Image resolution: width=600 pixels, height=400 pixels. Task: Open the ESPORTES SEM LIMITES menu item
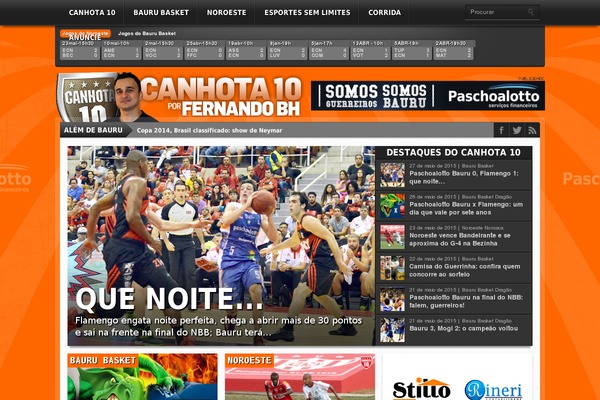click(307, 12)
